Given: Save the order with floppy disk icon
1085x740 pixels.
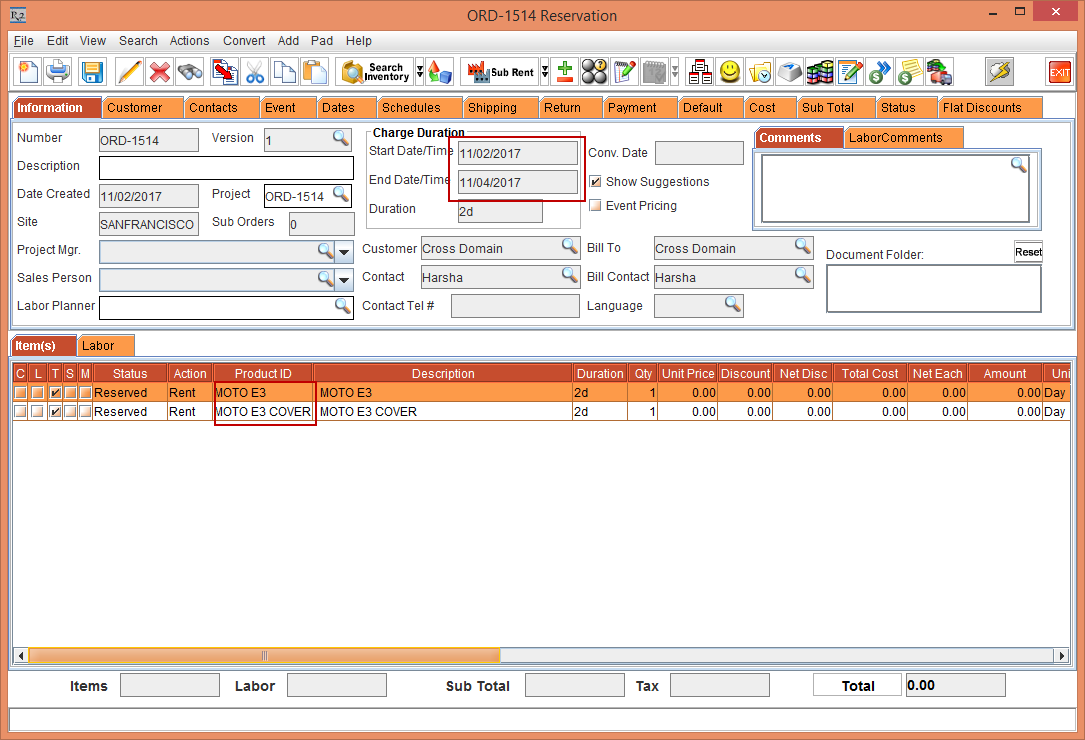Looking at the screenshot, I should coord(92,71).
